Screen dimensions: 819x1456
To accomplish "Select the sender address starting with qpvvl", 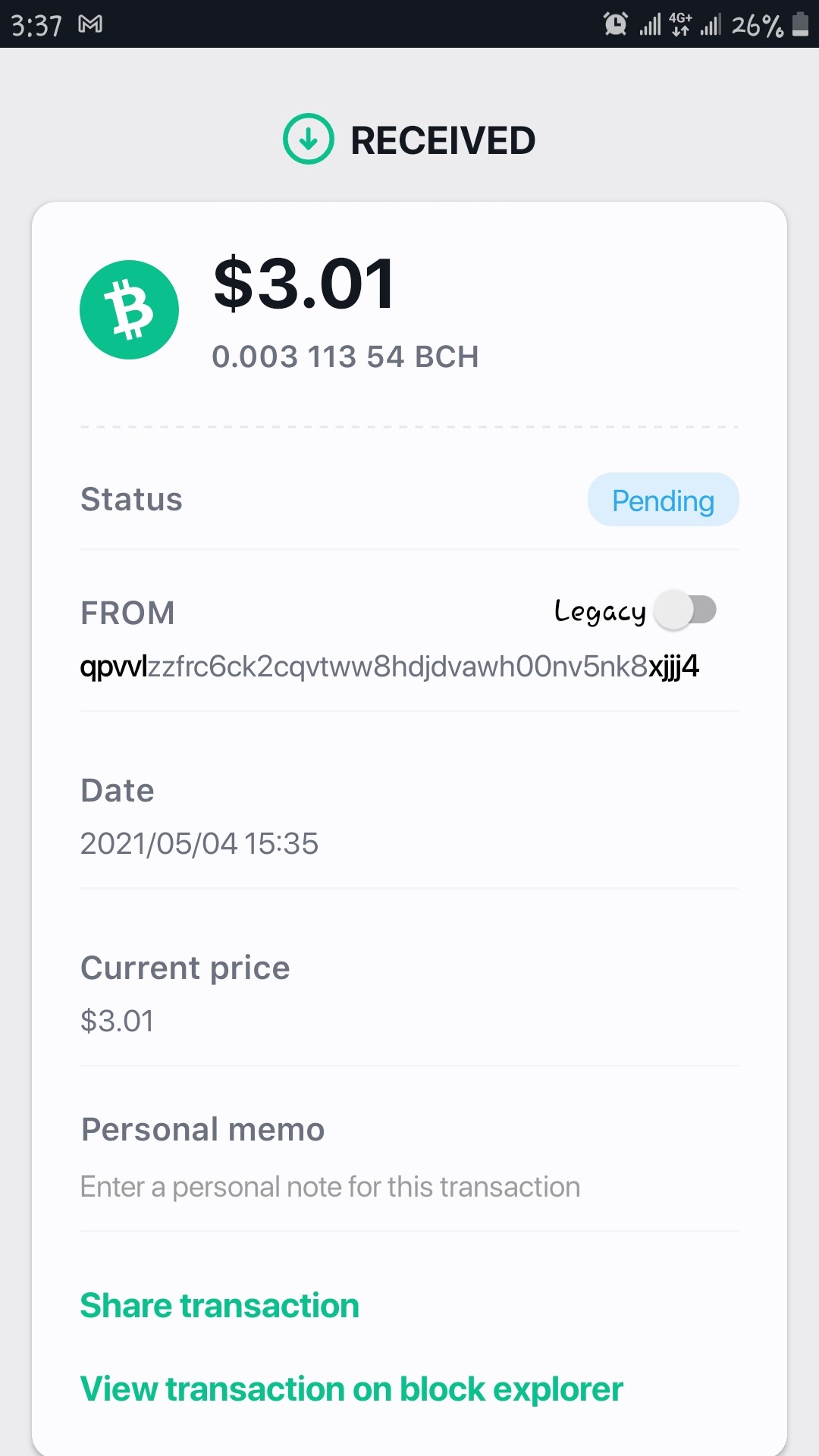I will click(x=390, y=667).
